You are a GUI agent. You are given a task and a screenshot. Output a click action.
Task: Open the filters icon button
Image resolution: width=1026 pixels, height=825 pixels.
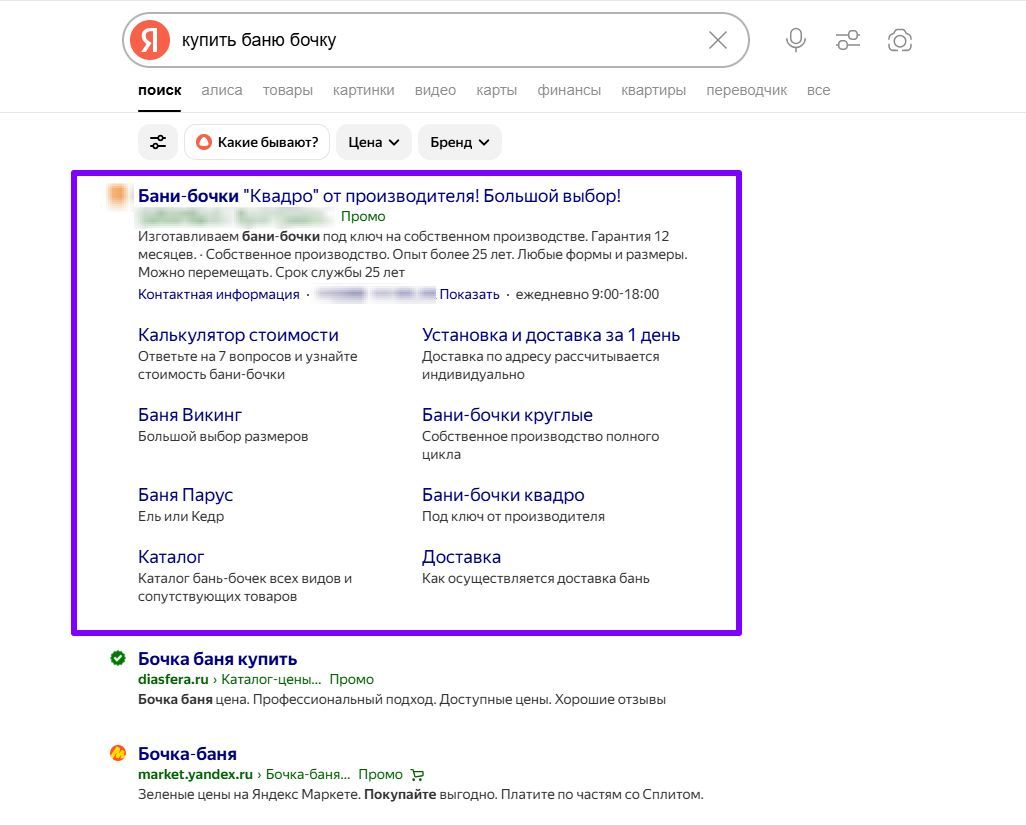pyautogui.click(x=158, y=142)
